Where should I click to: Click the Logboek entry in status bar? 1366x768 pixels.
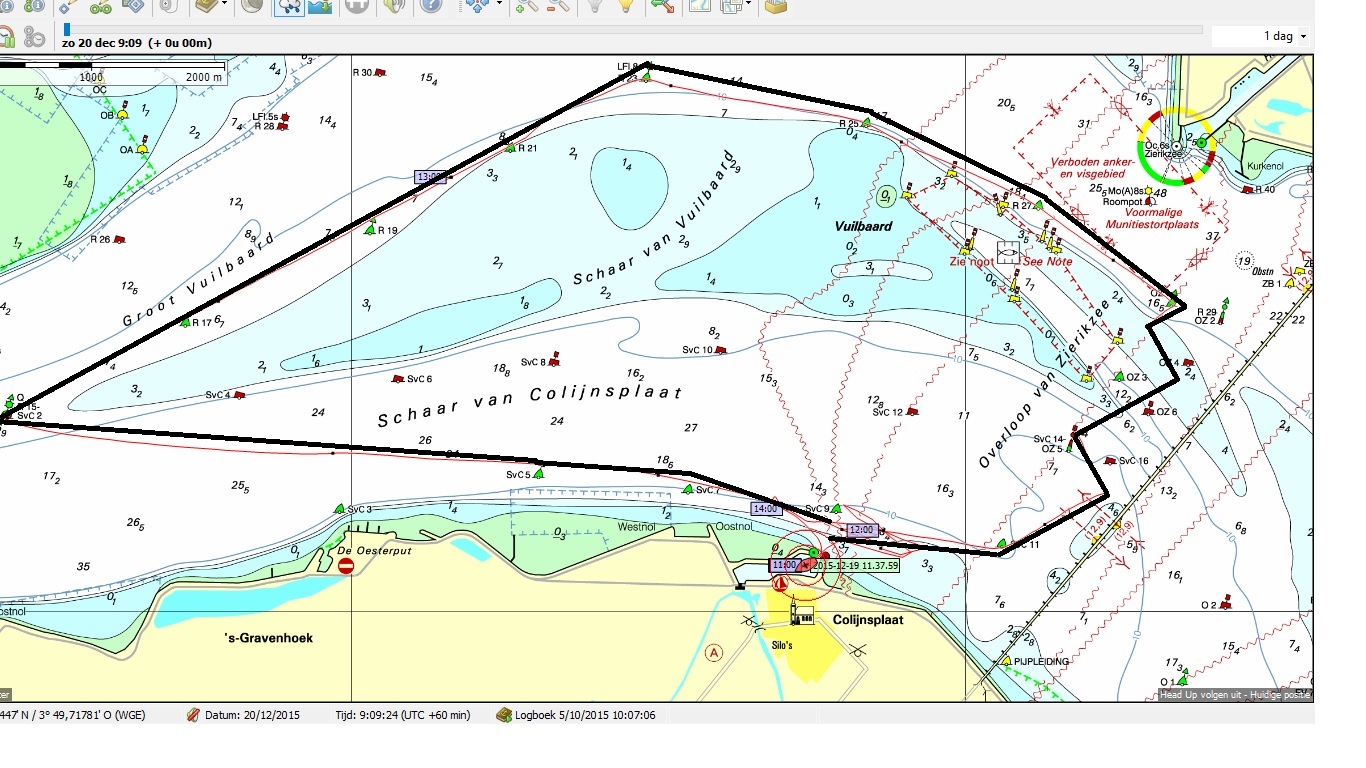point(577,715)
